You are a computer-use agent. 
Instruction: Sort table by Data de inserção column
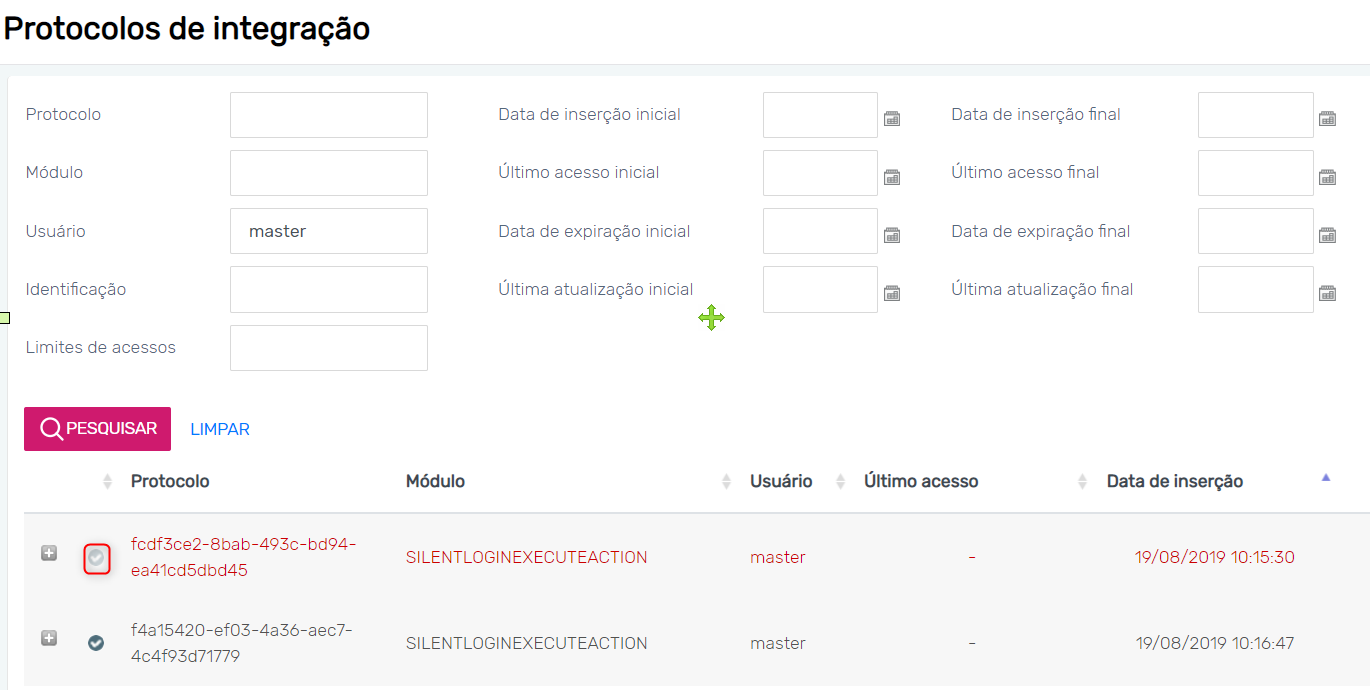tap(1174, 481)
